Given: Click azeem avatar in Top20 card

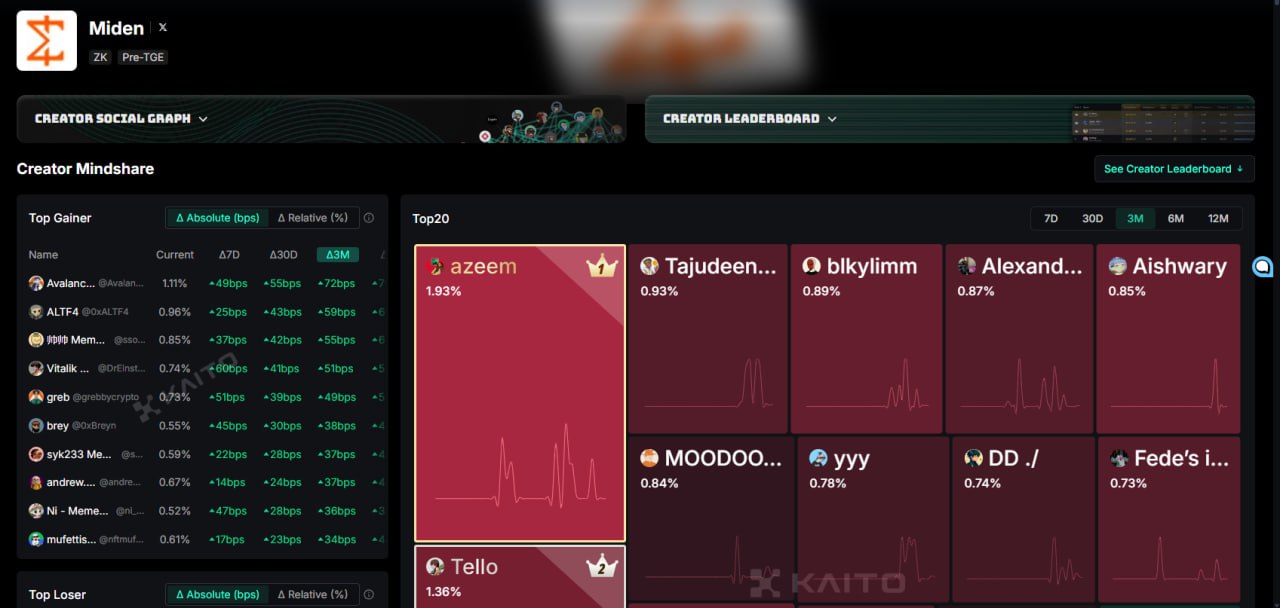Looking at the screenshot, I should tap(435, 266).
